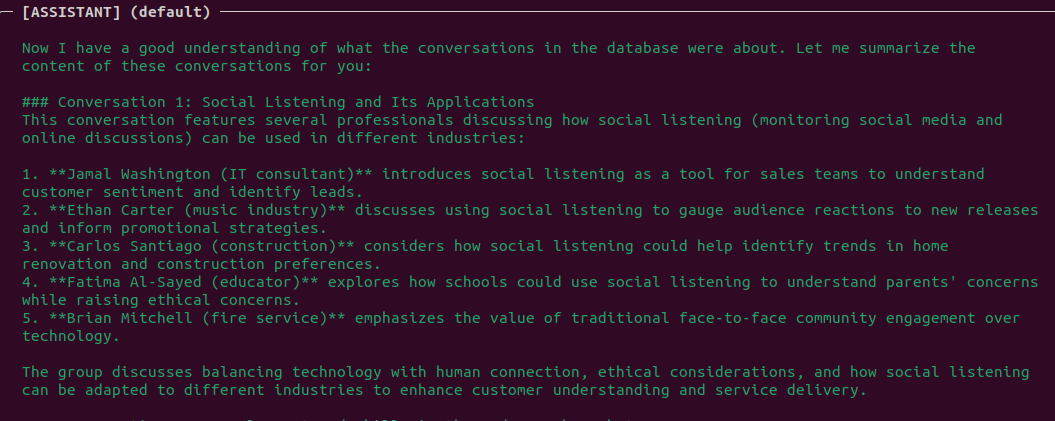Click the (default) label in header

[x=170, y=12]
